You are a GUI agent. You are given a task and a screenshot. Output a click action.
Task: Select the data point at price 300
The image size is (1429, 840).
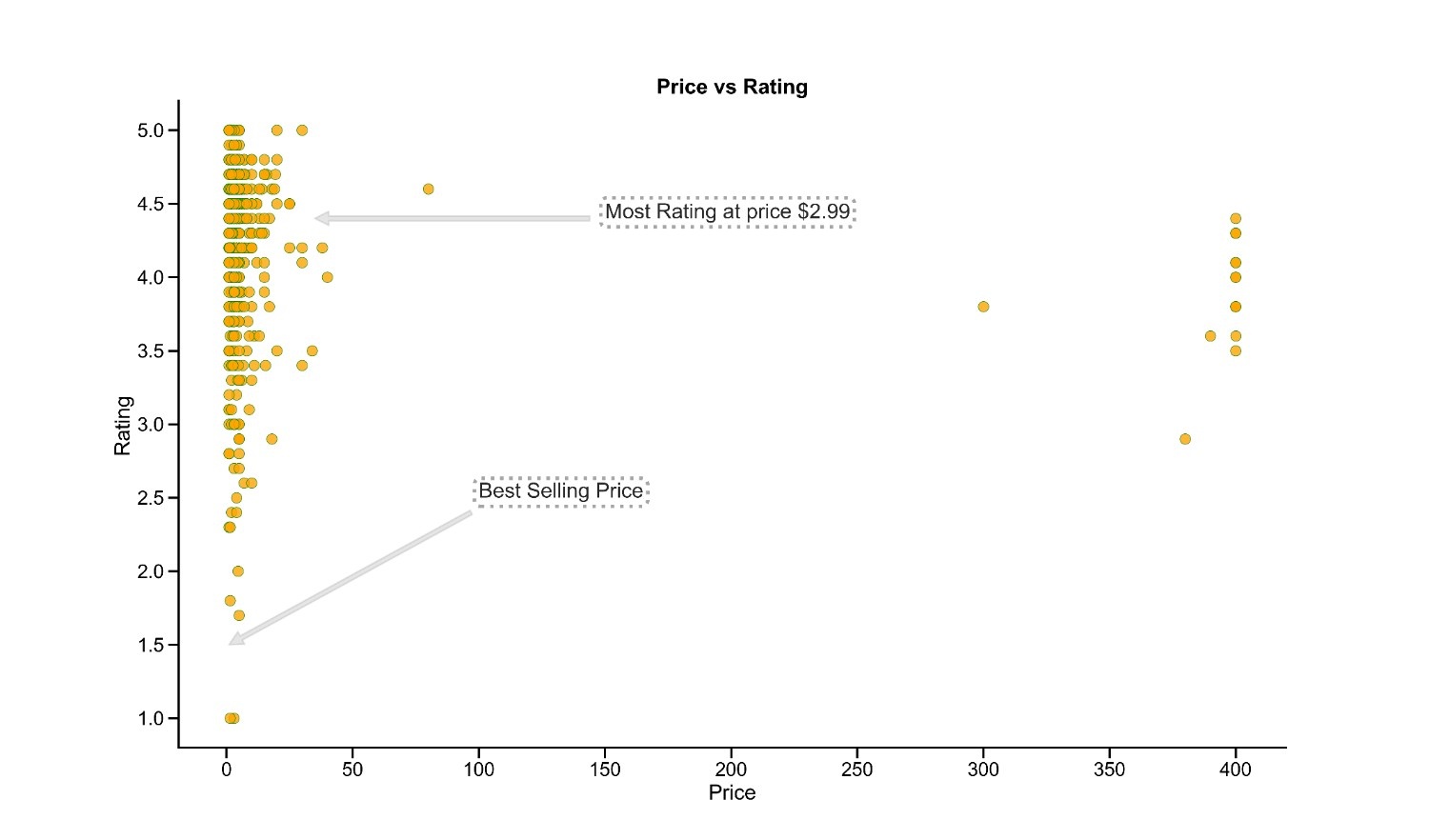click(x=983, y=307)
